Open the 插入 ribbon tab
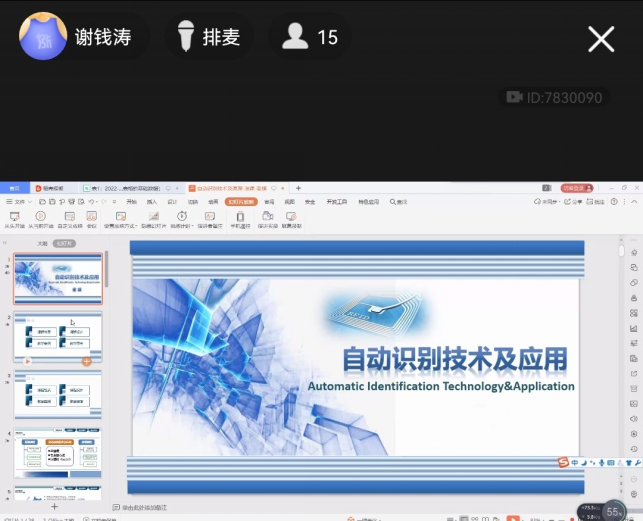643x521 pixels. coord(152,201)
